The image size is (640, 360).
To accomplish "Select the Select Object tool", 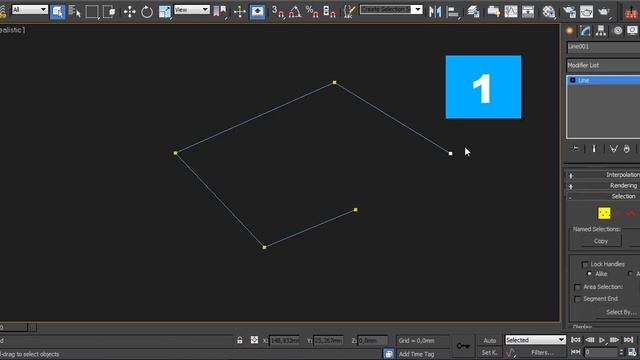I will [x=58, y=11].
